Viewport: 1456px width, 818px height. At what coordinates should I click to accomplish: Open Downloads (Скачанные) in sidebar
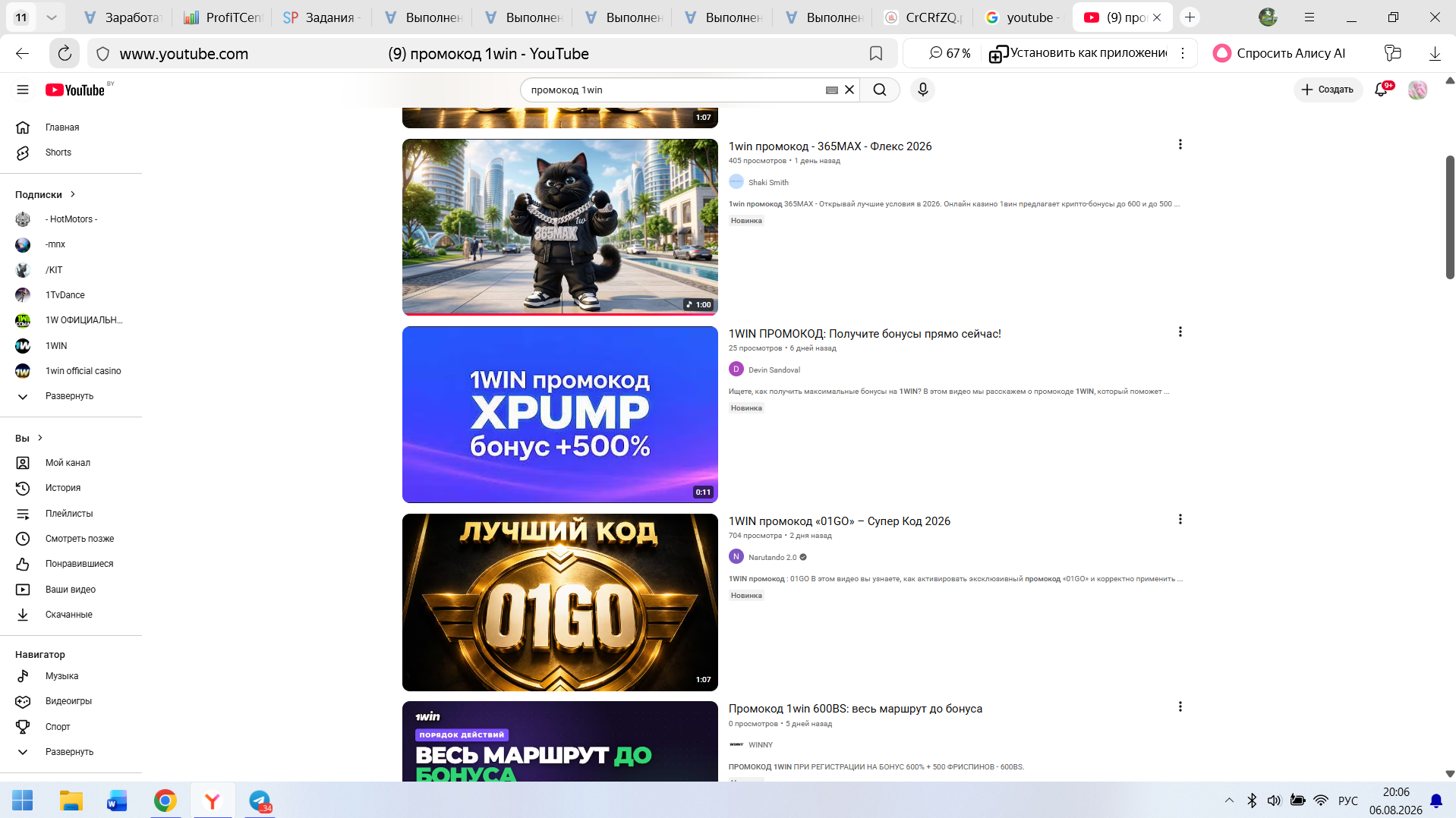point(68,615)
